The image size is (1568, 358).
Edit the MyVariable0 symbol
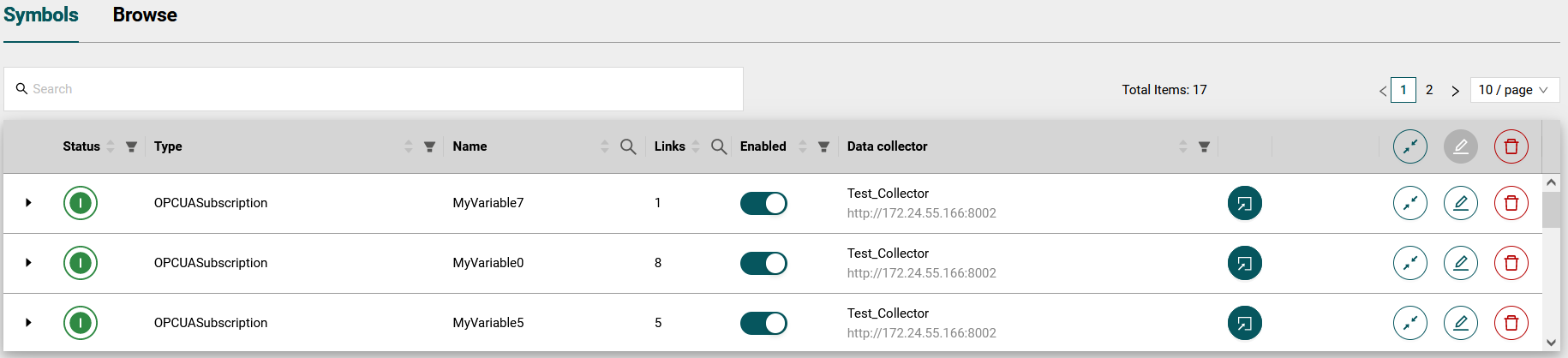point(1460,263)
